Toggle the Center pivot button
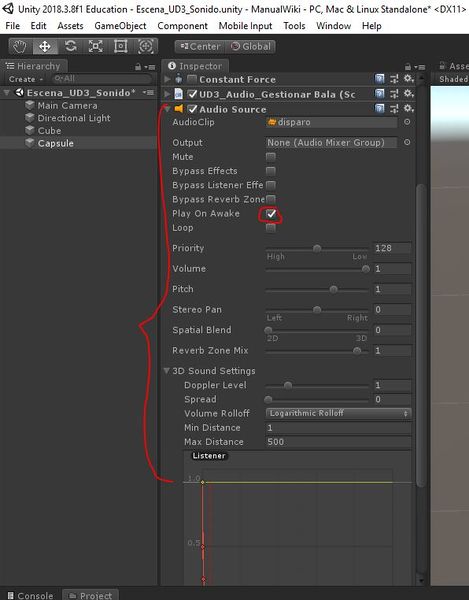 point(201,47)
